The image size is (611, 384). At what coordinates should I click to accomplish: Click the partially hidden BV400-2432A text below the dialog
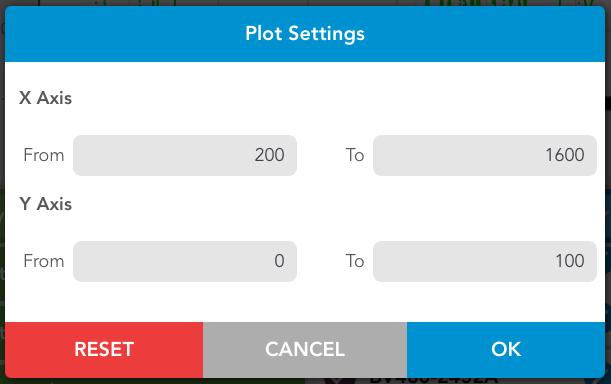pos(433,380)
